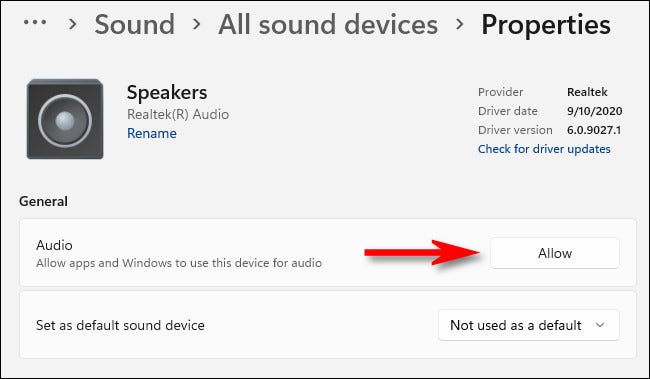Open the breadcrumb ellipsis menu
Screen dimensions: 650x379
click(35, 22)
